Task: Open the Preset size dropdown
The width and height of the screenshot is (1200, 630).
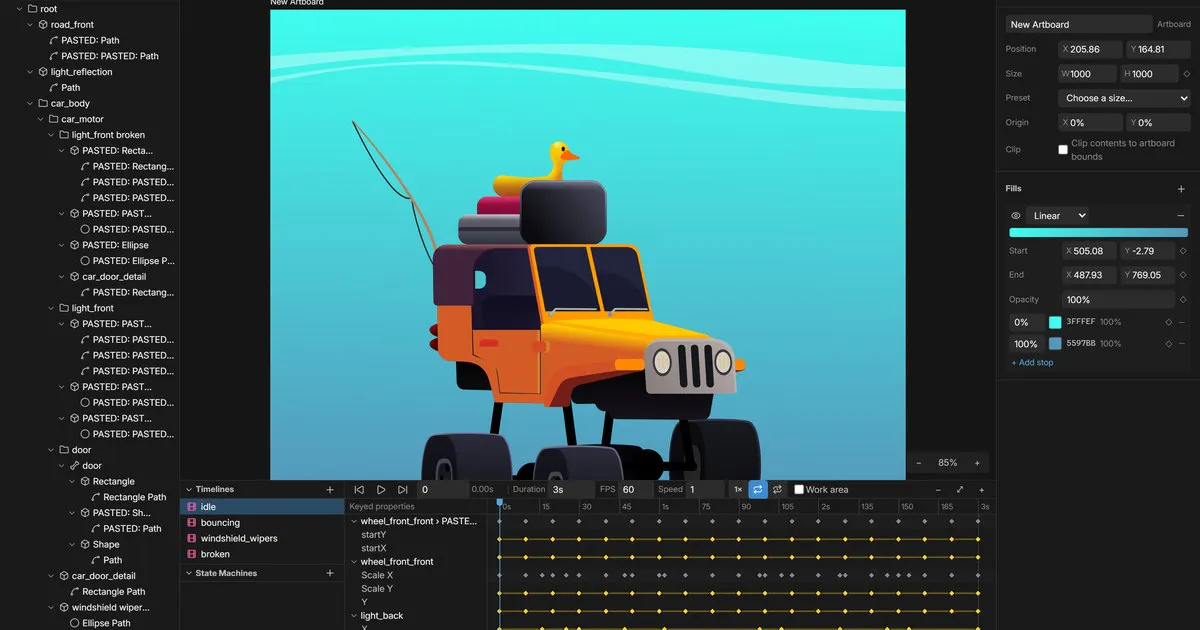Action: click(x=1124, y=98)
